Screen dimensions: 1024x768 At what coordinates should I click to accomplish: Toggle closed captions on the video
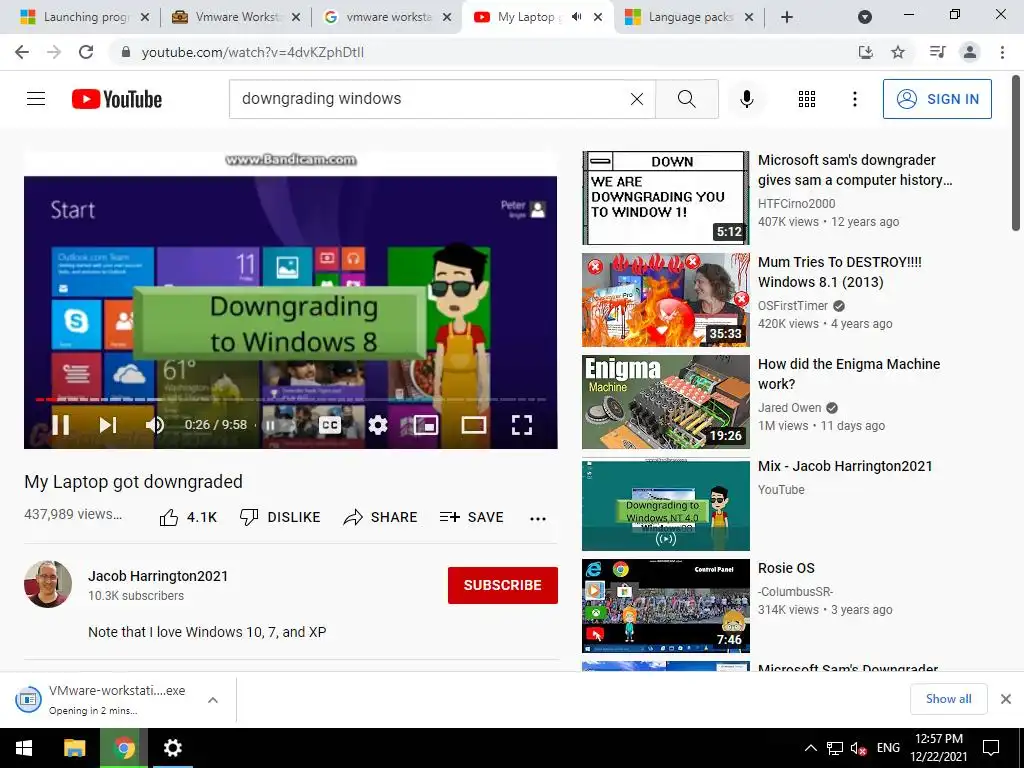(x=330, y=425)
